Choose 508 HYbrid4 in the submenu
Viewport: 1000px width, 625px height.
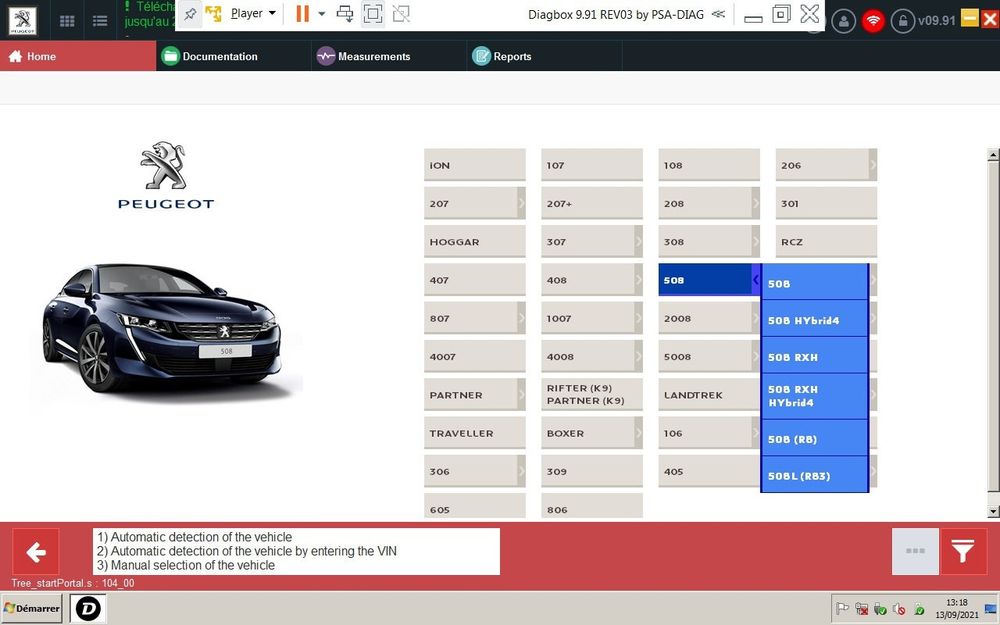point(814,320)
